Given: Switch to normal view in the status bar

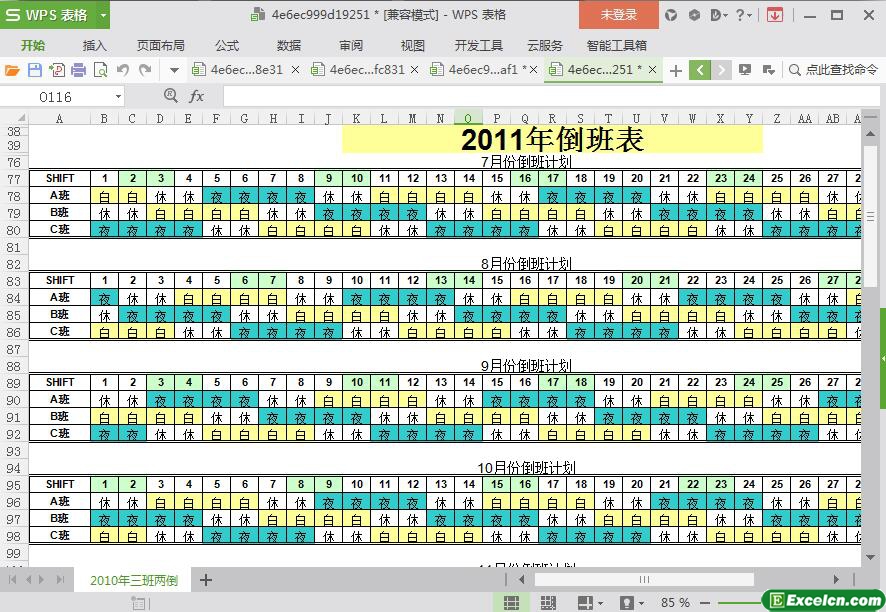Looking at the screenshot, I should (511, 603).
